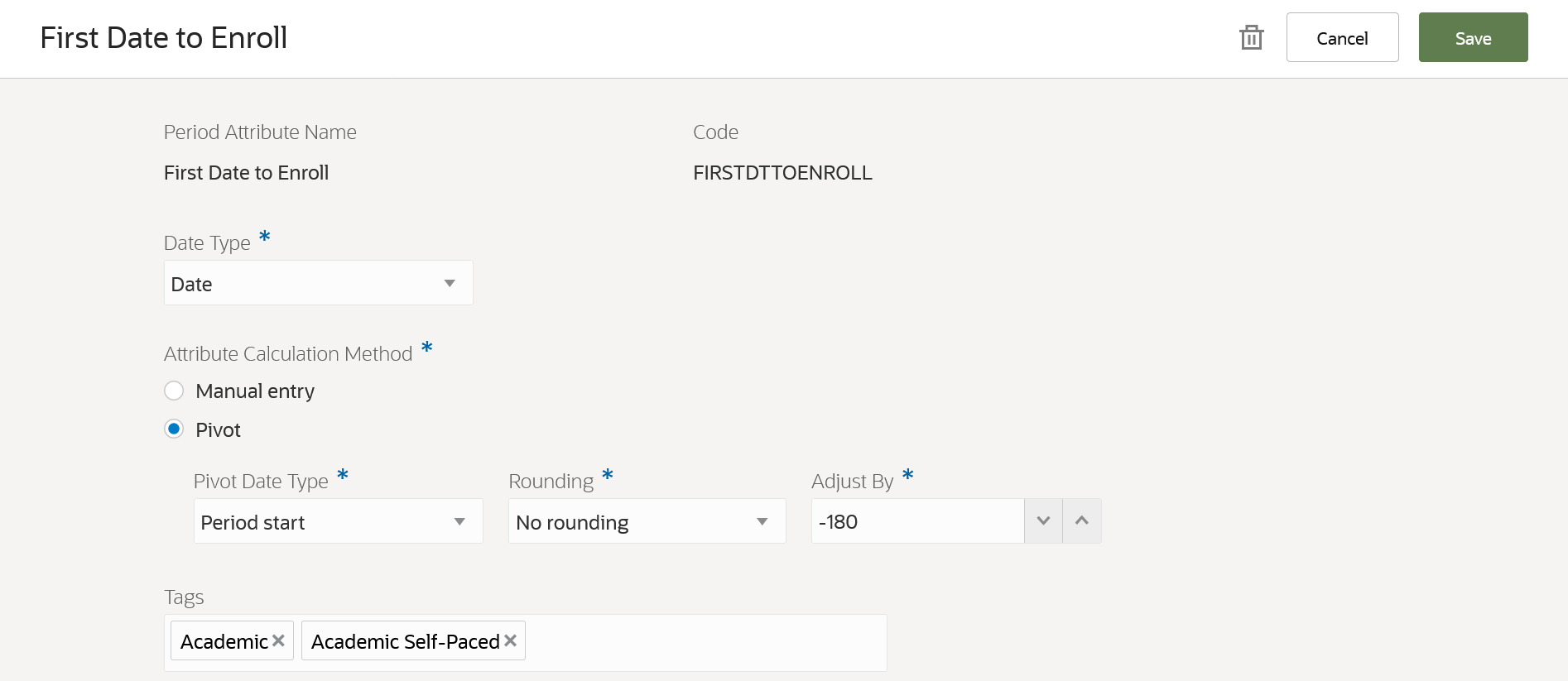Decrease Adjust By value with down arrow
The image size is (1568, 681).
pyautogui.click(x=1043, y=521)
